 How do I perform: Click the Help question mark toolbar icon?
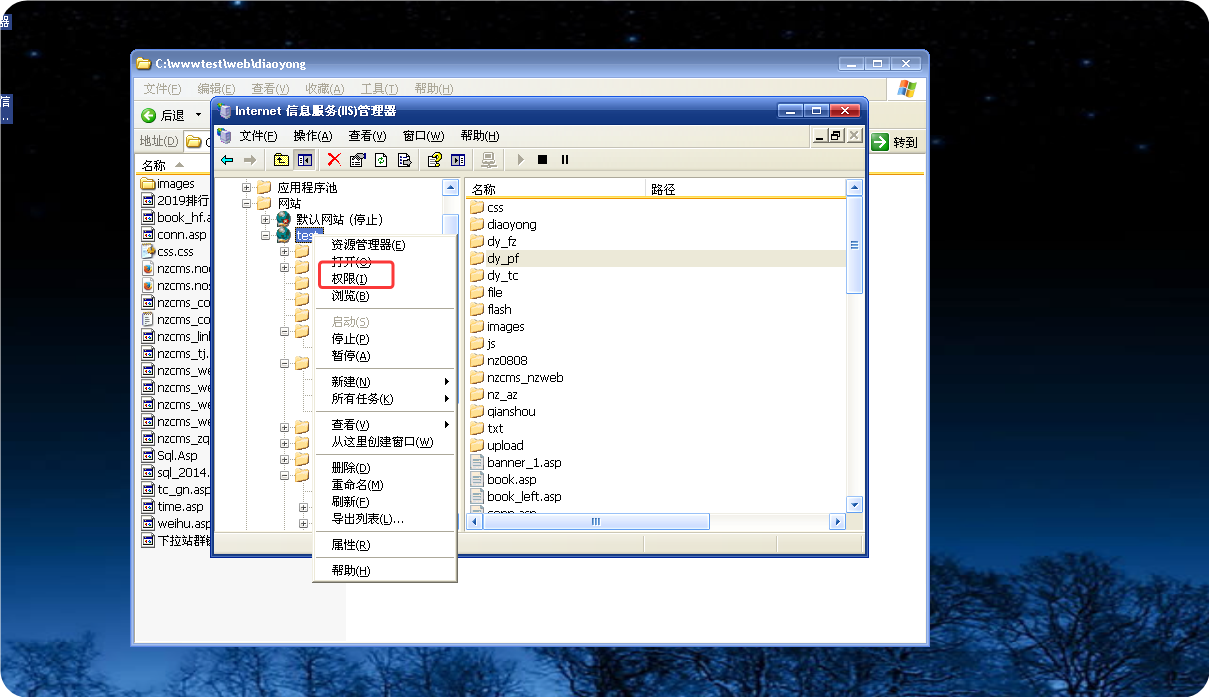[x=435, y=160]
